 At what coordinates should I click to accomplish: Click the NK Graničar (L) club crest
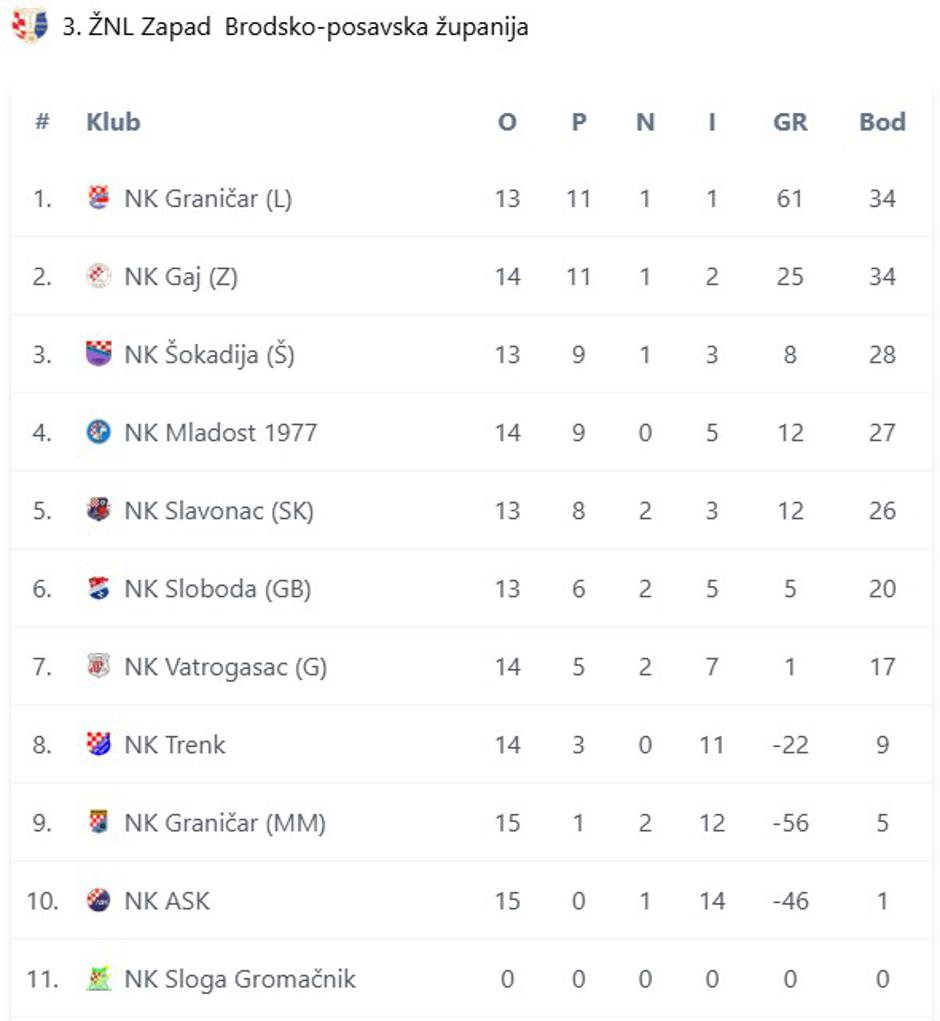(x=98, y=198)
